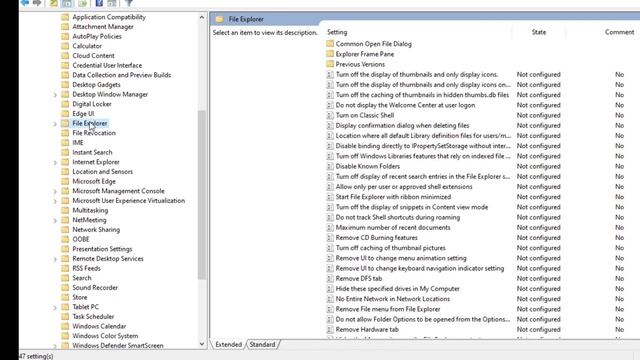Expand the Internet Explorer tree node

coord(55,162)
